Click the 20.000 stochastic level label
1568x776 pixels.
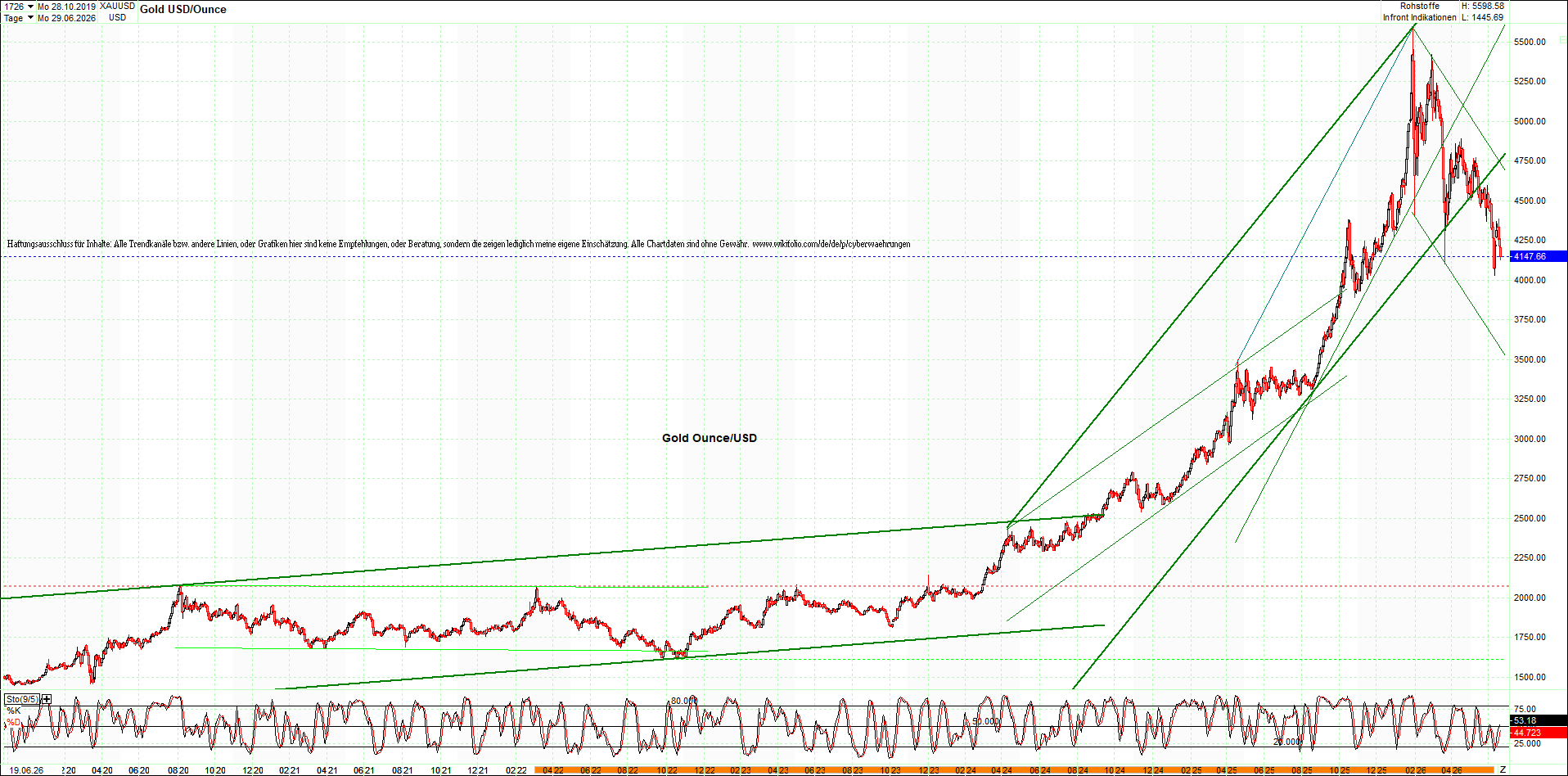point(1286,742)
